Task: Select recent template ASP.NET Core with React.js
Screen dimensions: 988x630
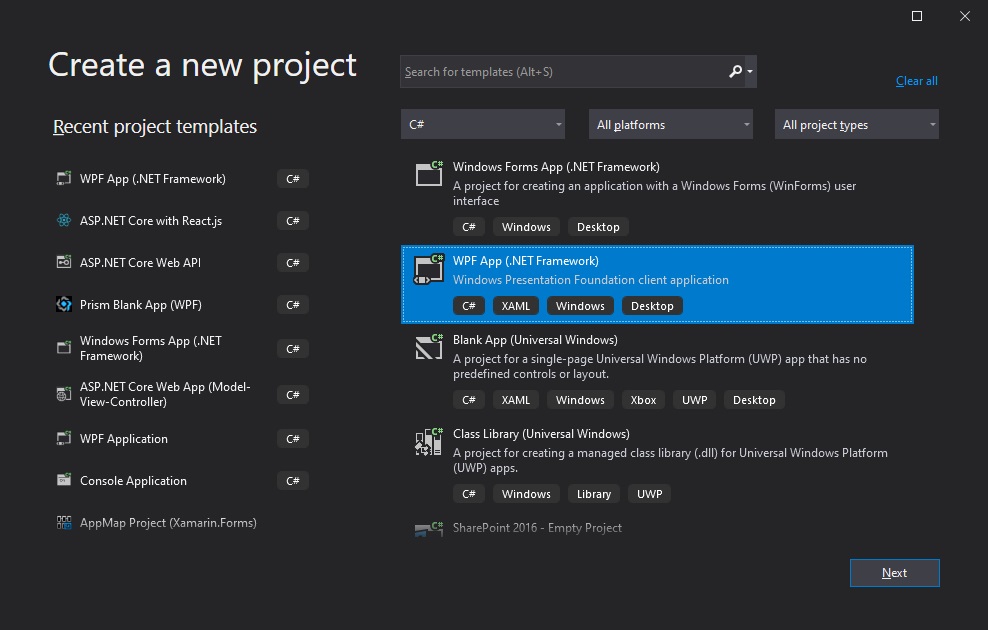Action: (x=181, y=220)
